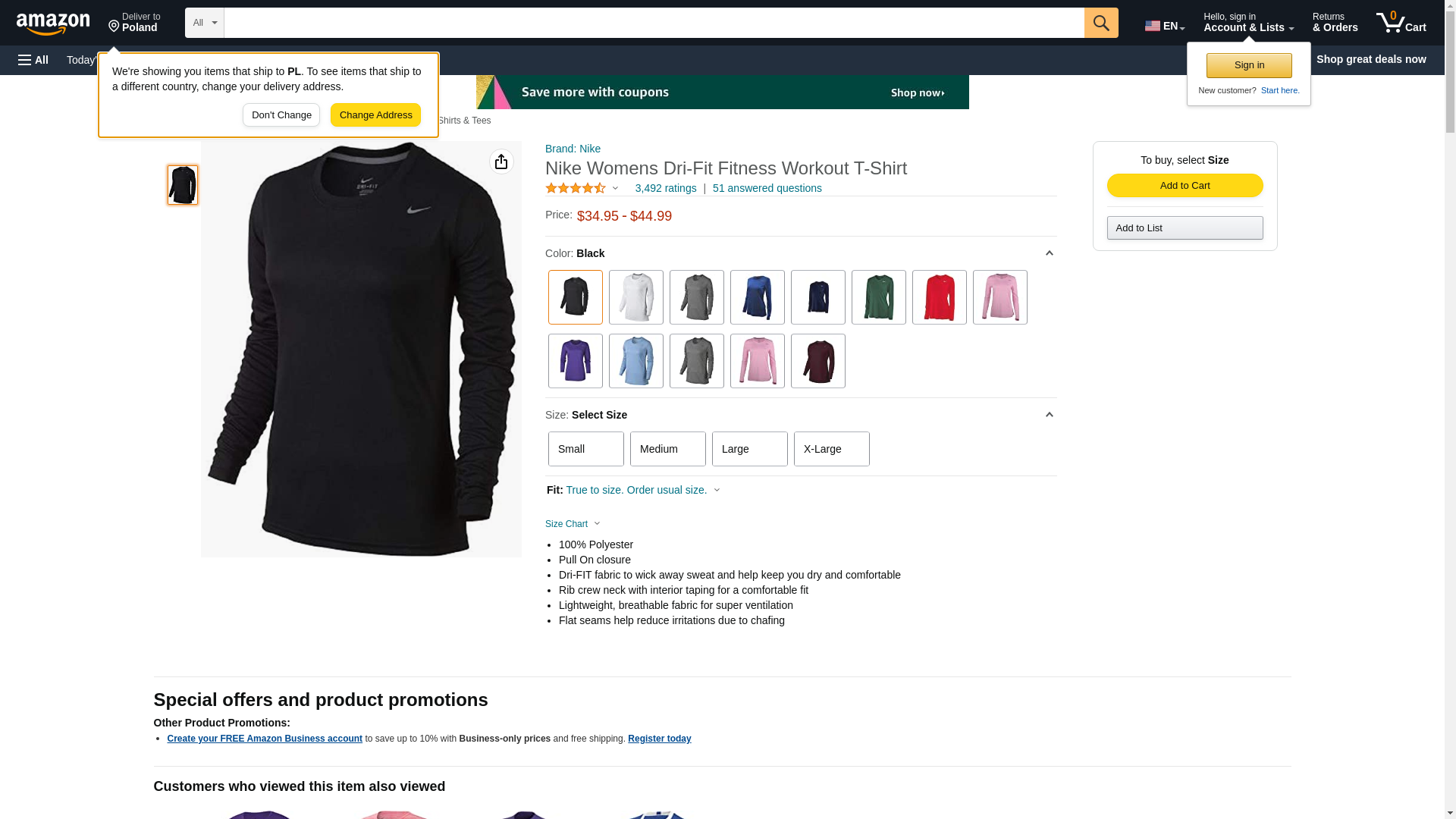Open Returns & Orders

point(1335,23)
